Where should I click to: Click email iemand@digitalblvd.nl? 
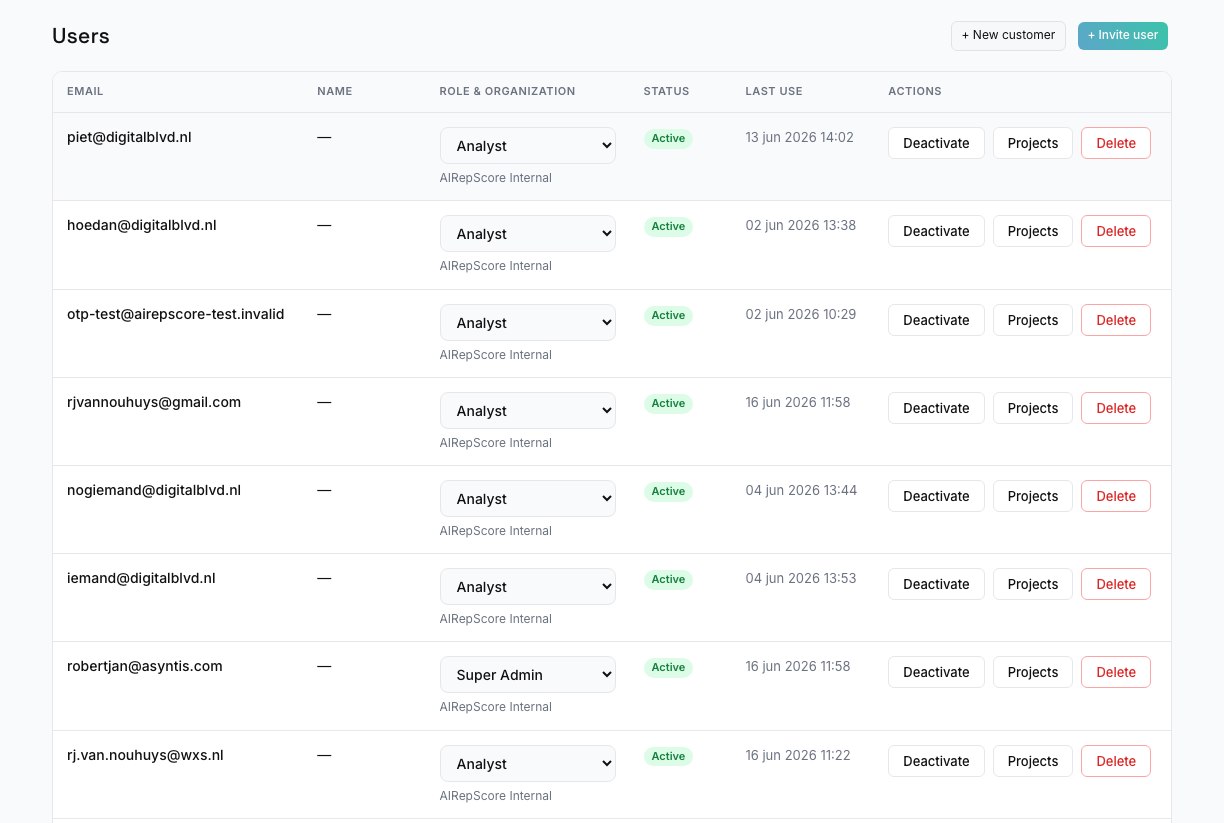tap(141, 578)
